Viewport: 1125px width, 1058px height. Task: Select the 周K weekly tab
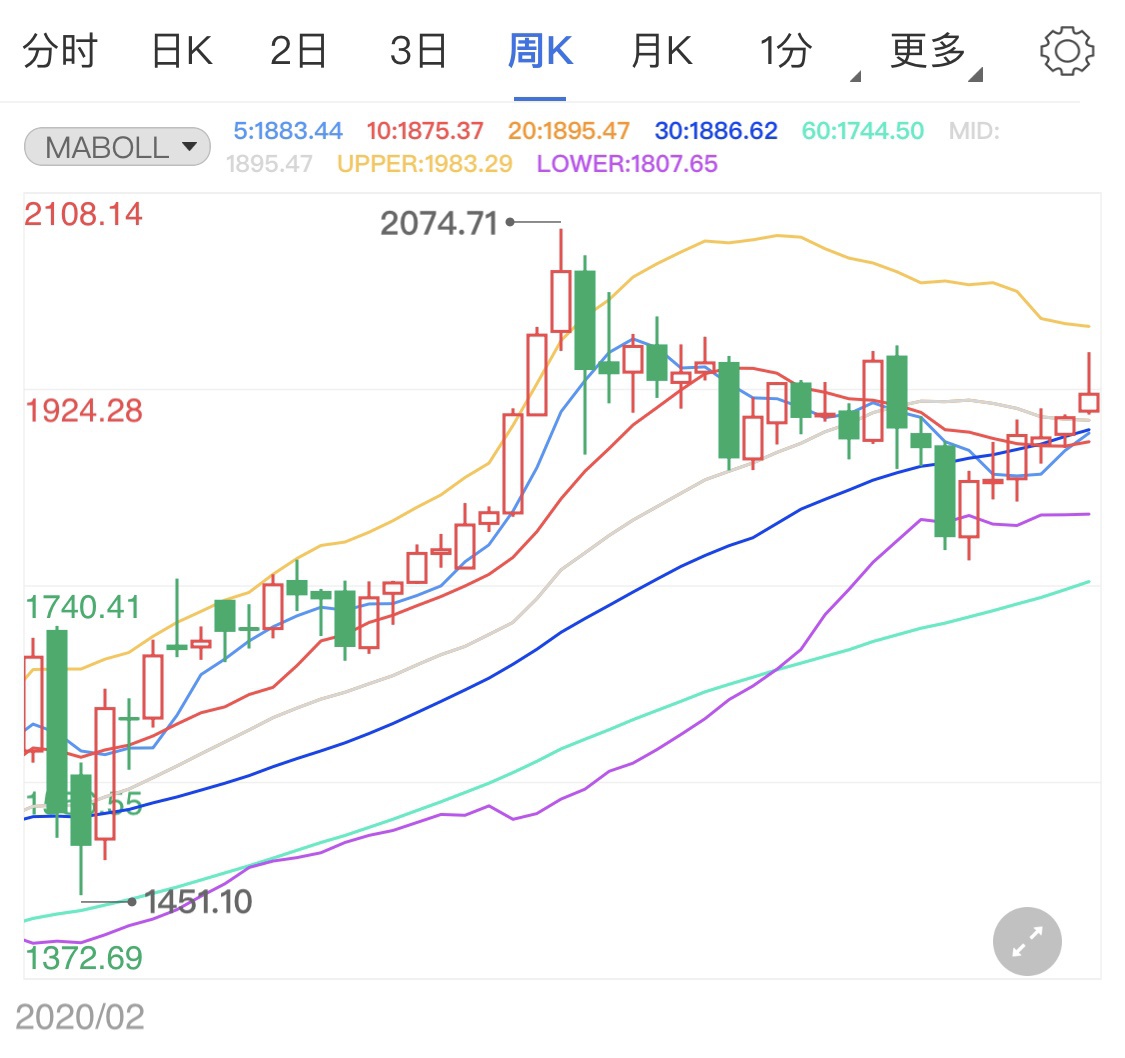coord(540,51)
